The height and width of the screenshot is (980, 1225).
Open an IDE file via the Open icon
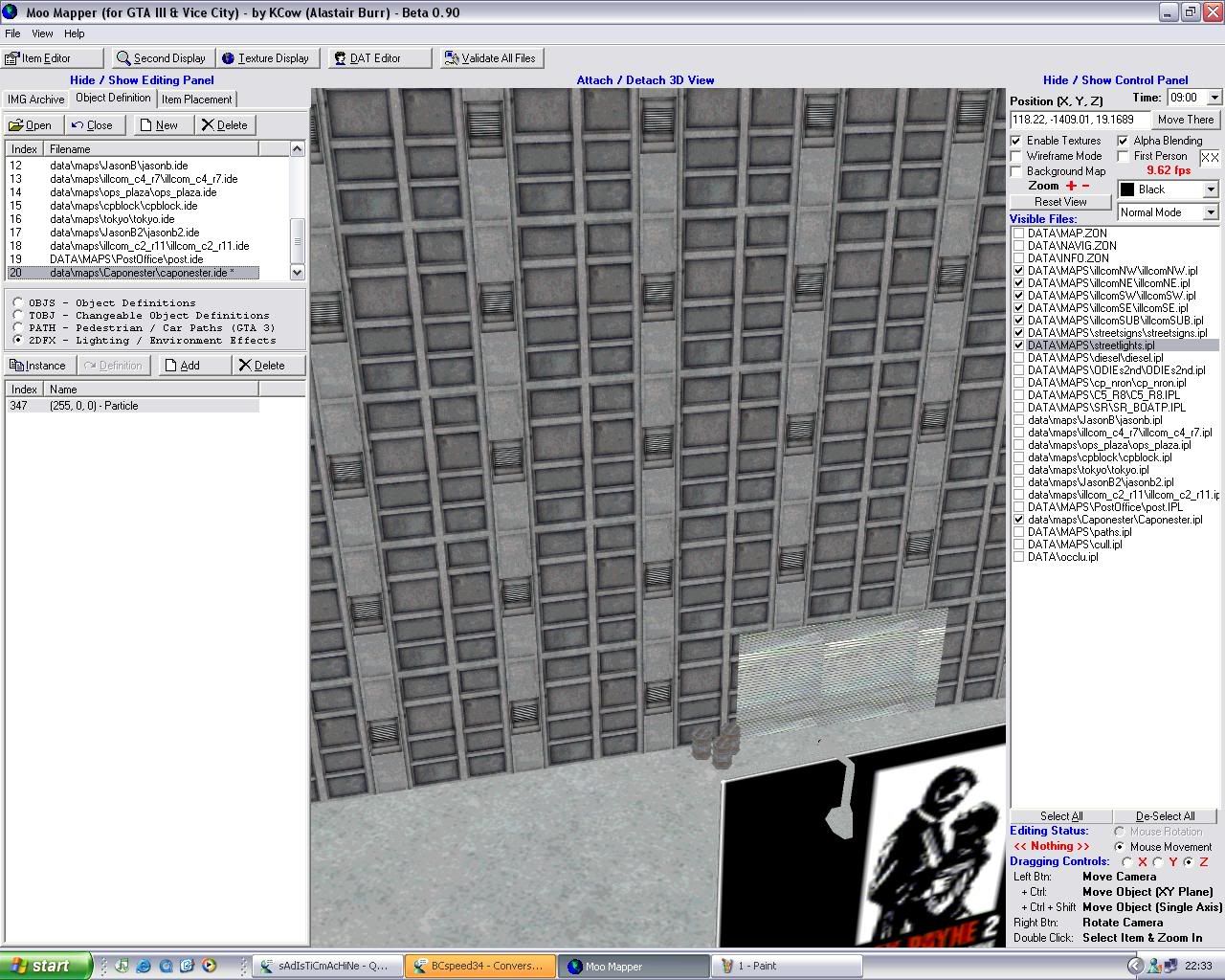coord(32,124)
